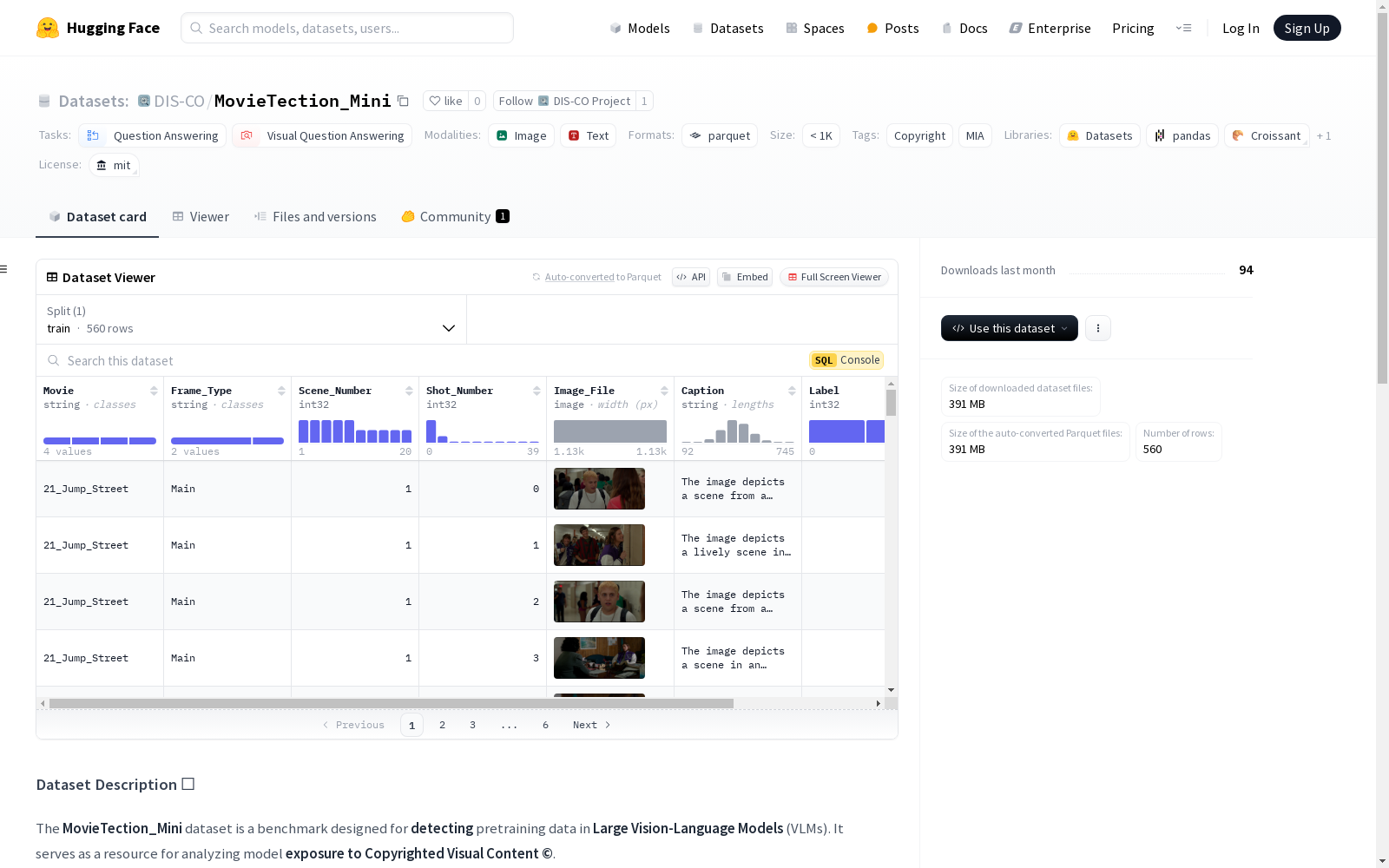Sort the Movie column
Viewport: 1389px width, 868px height.
154,391
